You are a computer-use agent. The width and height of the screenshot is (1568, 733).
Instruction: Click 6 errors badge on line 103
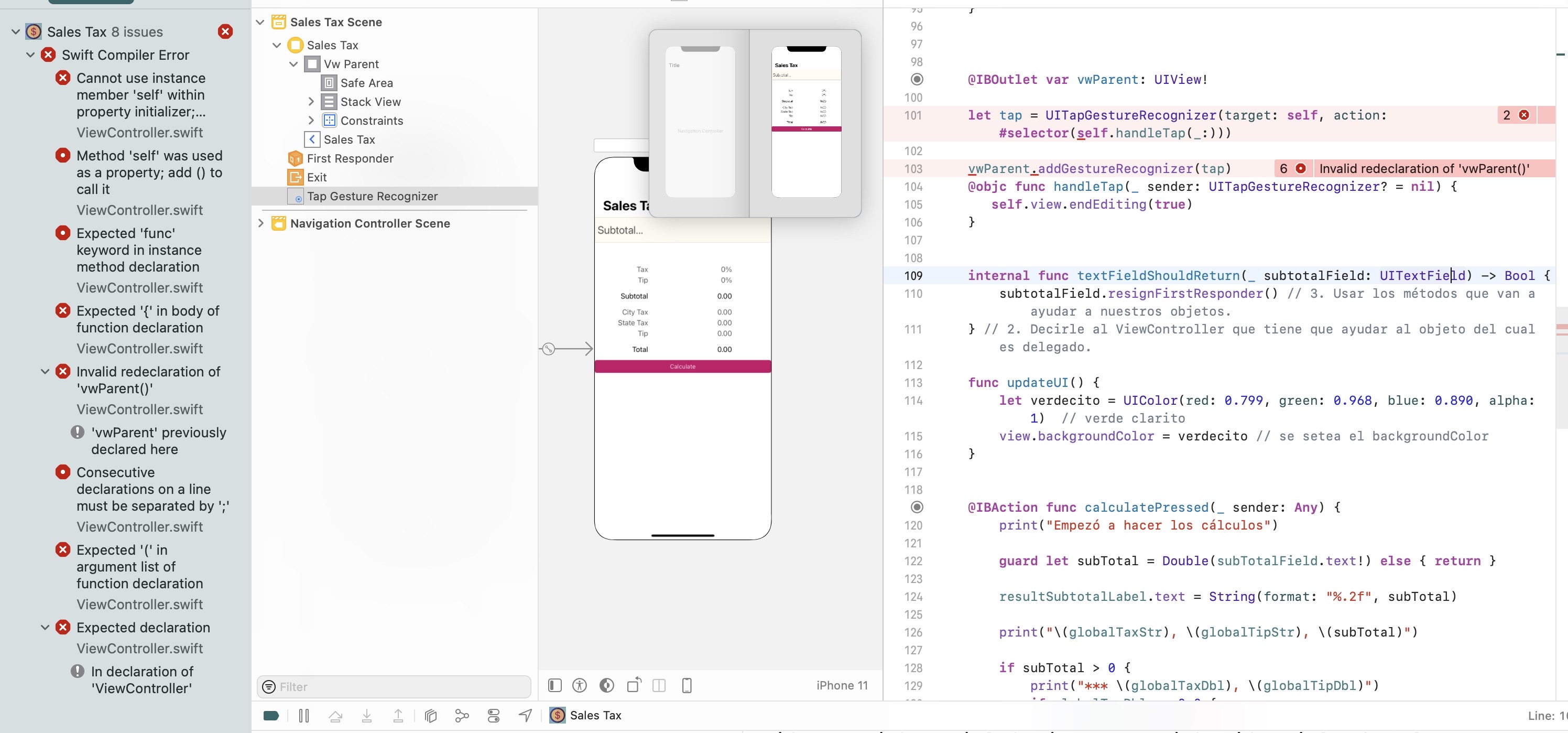click(1293, 169)
